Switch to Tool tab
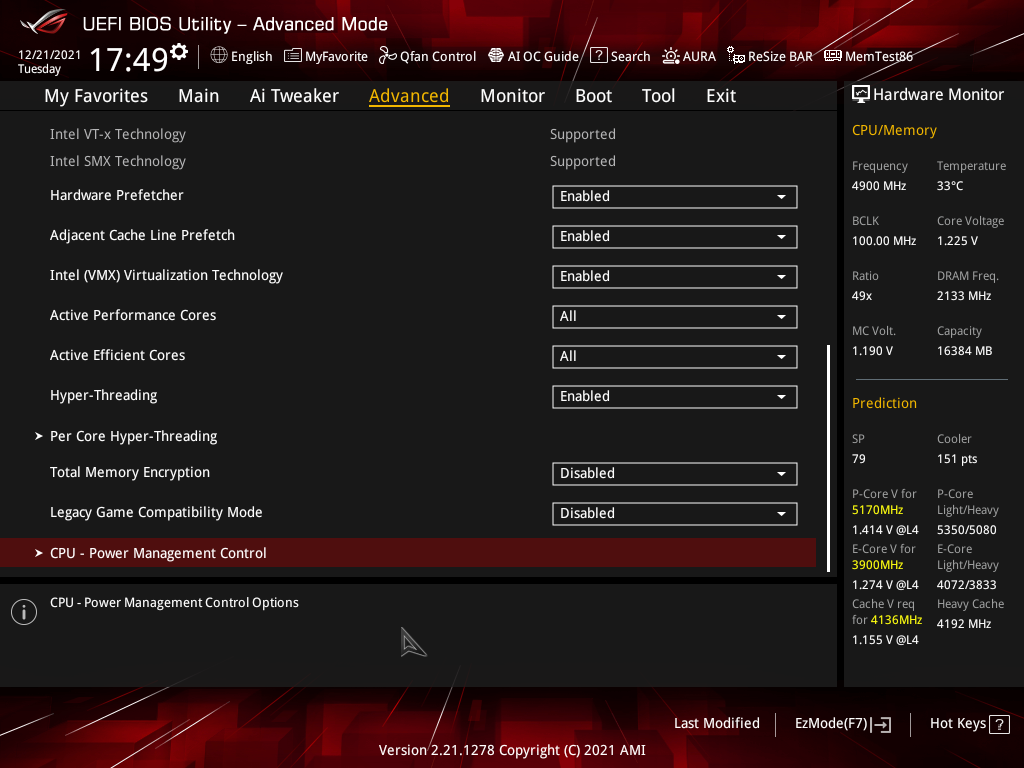 [x=658, y=96]
